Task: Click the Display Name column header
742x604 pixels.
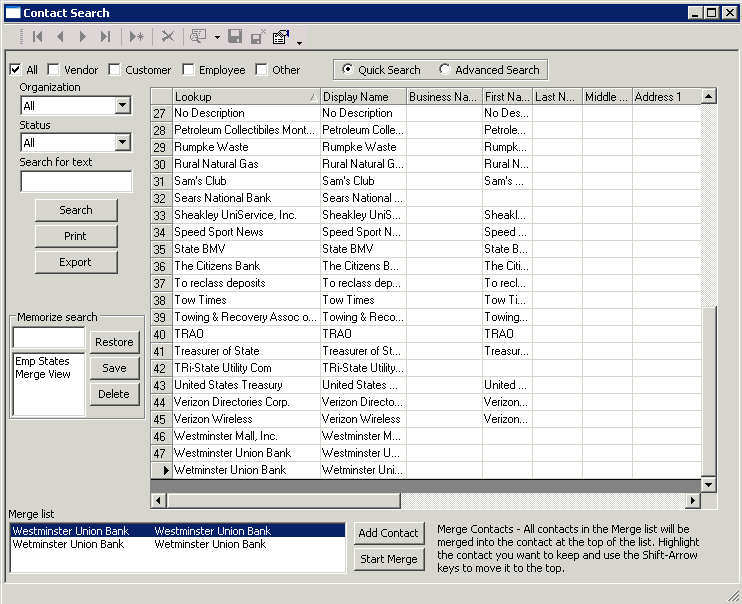Action: [363, 97]
